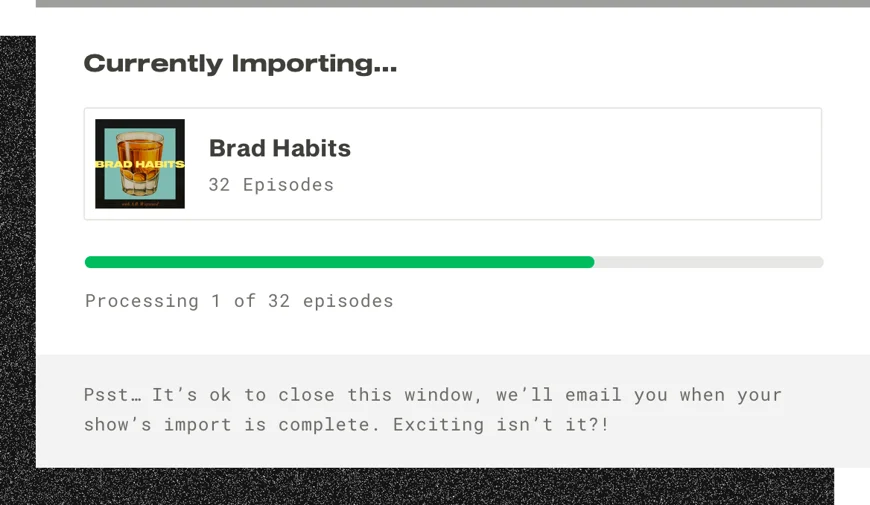Click the yellow BRAD HABITS text on the artwork
This screenshot has height=505, width=870.
tap(140, 163)
